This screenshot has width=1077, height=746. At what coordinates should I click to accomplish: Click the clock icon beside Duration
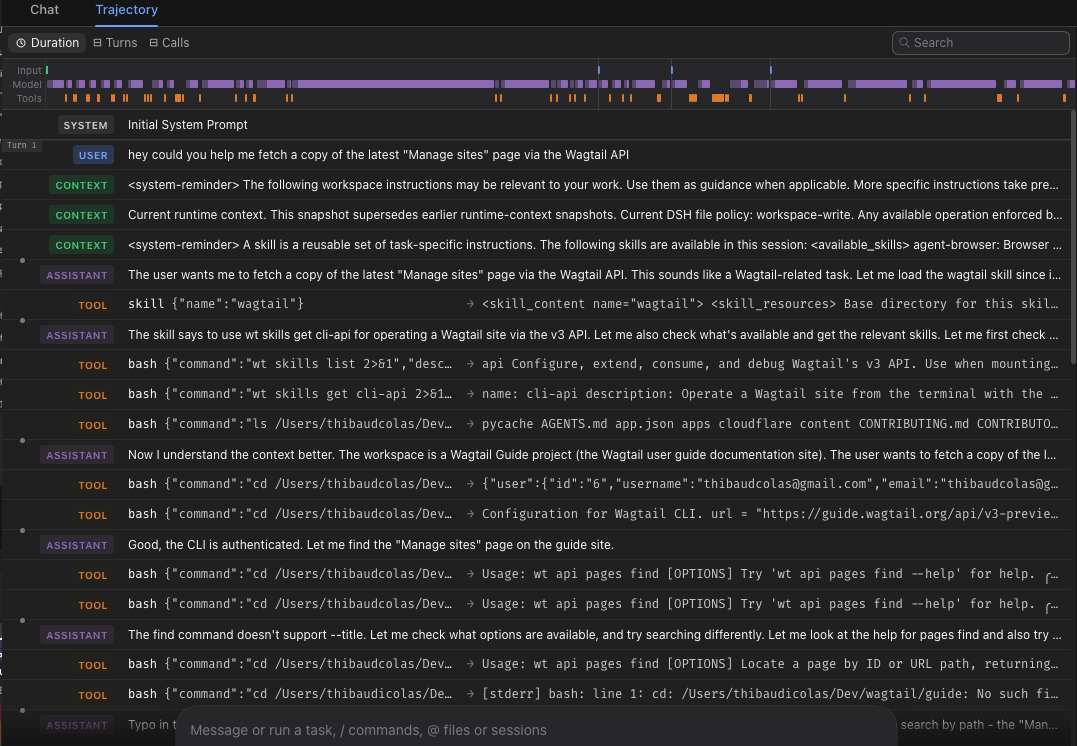tap(21, 43)
